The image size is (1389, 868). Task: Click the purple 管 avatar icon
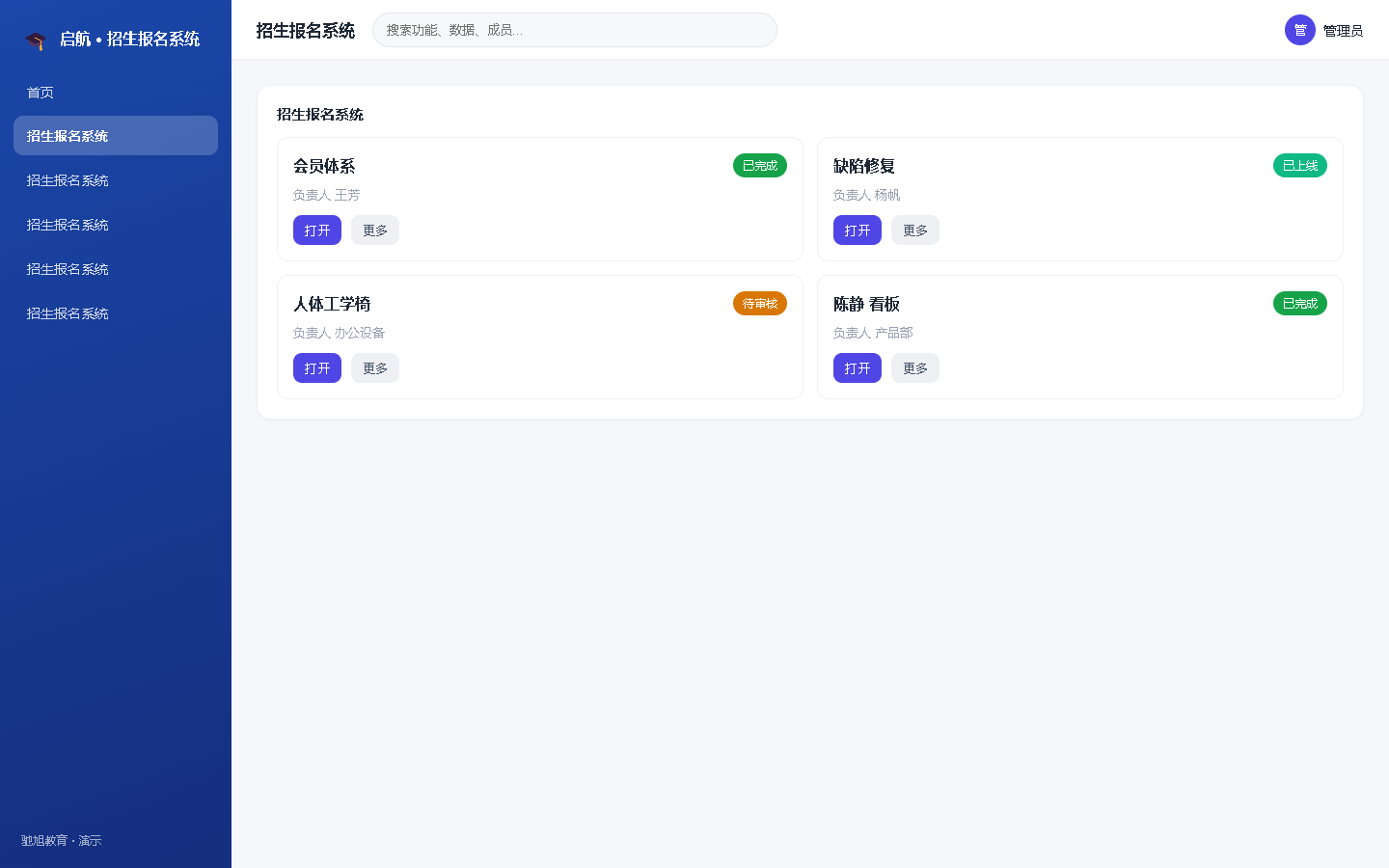[1300, 30]
